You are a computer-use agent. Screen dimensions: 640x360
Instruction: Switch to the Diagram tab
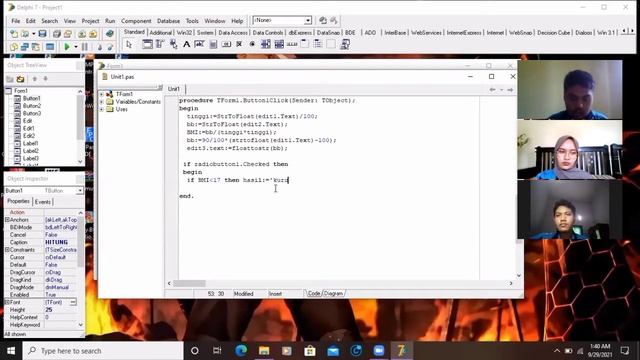pyautogui.click(x=333, y=293)
